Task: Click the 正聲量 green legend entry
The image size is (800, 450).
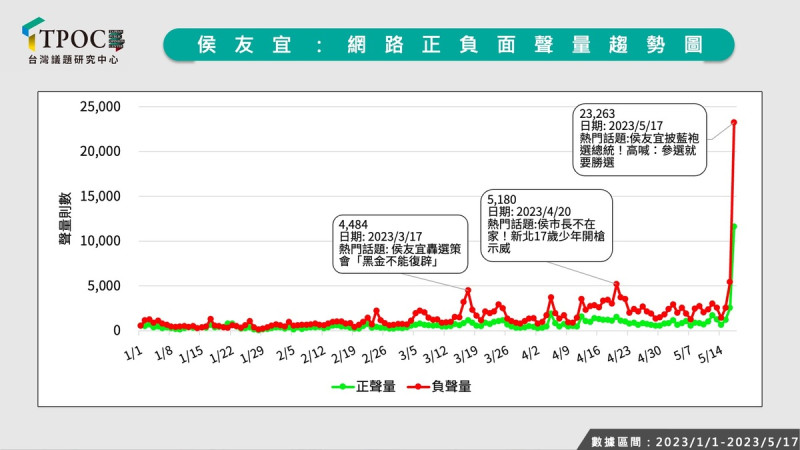Action: click(364, 387)
